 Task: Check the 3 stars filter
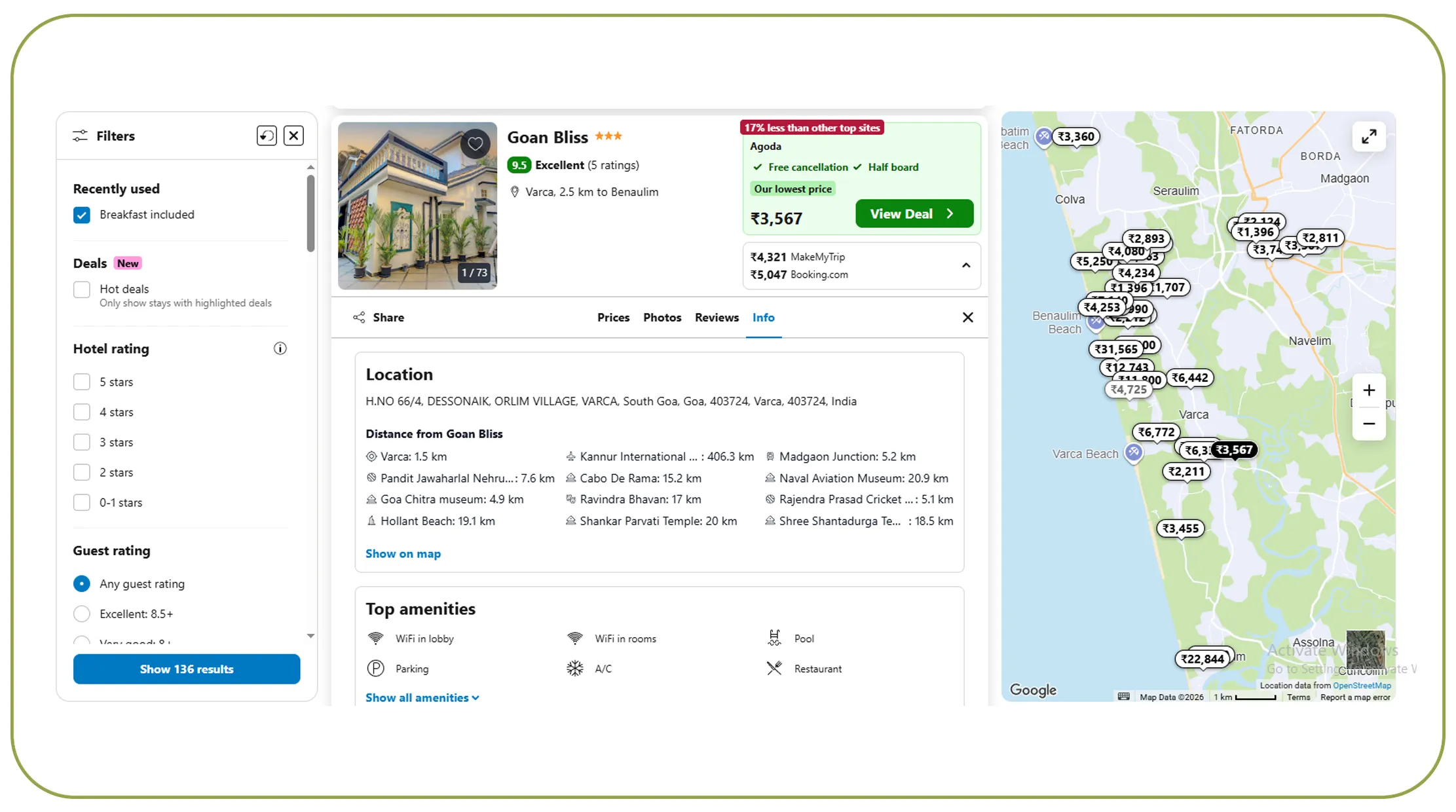pyautogui.click(x=82, y=442)
